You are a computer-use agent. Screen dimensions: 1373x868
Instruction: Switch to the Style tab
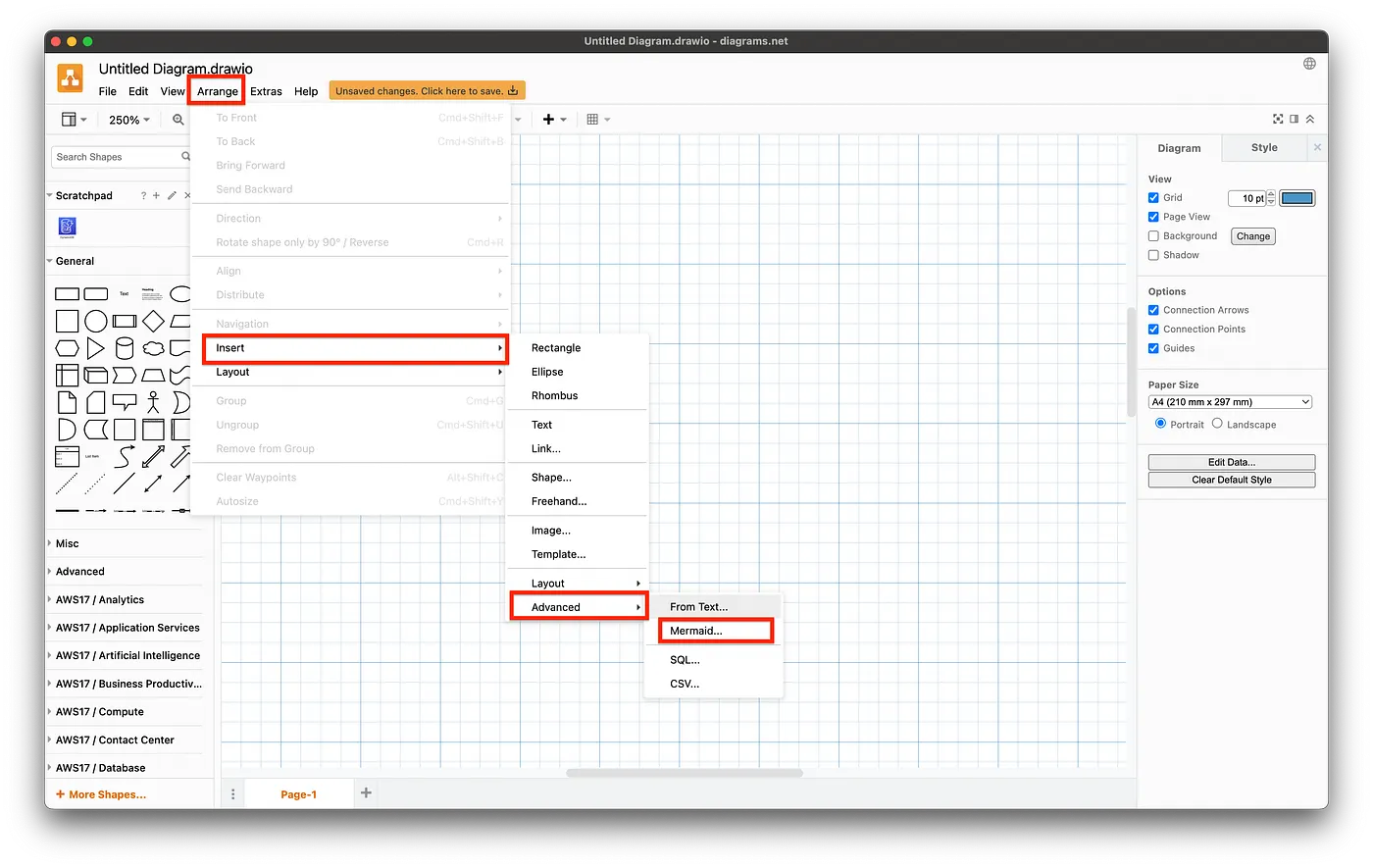click(x=1264, y=148)
